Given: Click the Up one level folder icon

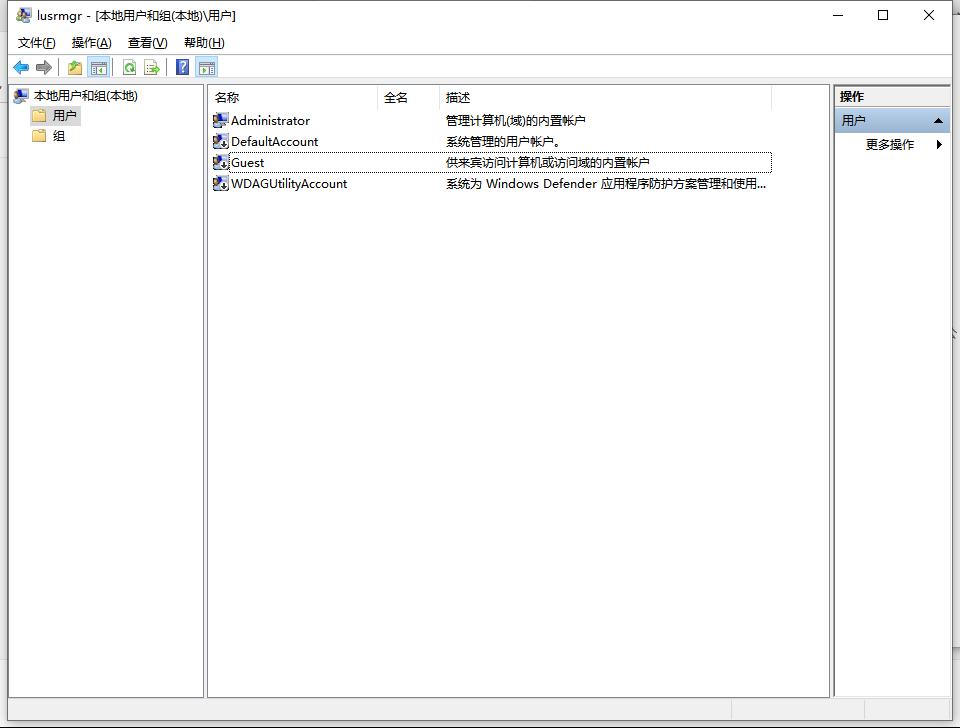Looking at the screenshot, I should pyautogui.click(x=75, y=67).
